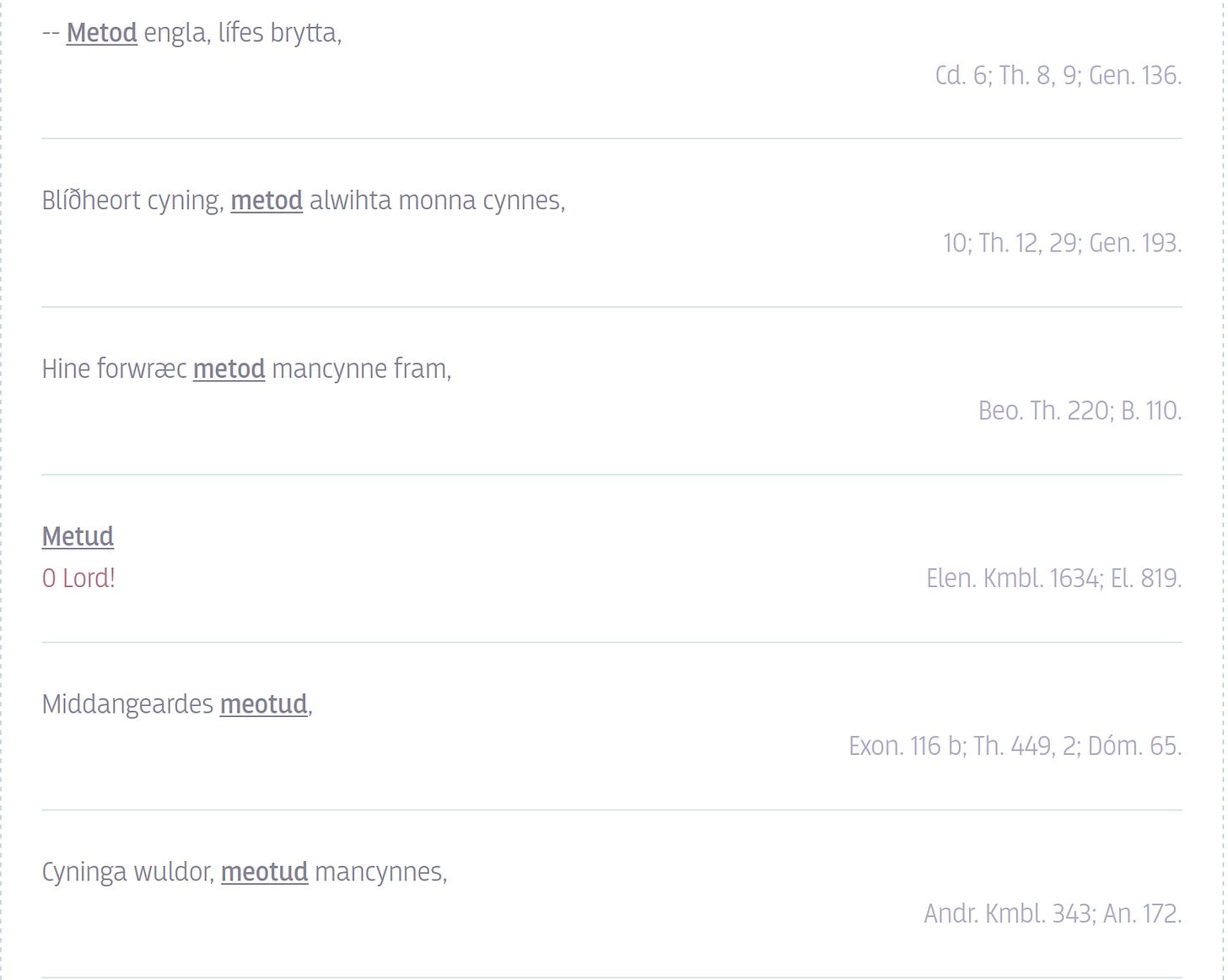Click the words Cyninga wuldor
The height and width of the screenshot is (980, 1228).
[x=128, y=872]
